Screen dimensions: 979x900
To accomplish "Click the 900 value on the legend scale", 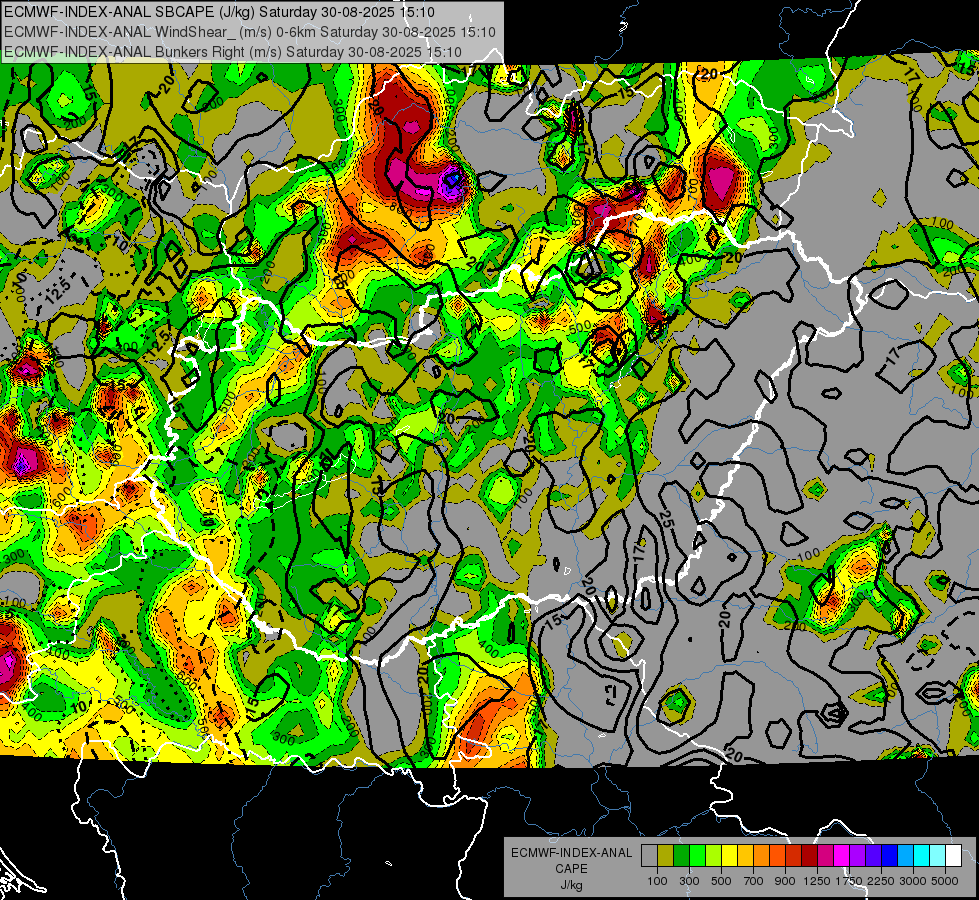I will (x=785, y=881).
